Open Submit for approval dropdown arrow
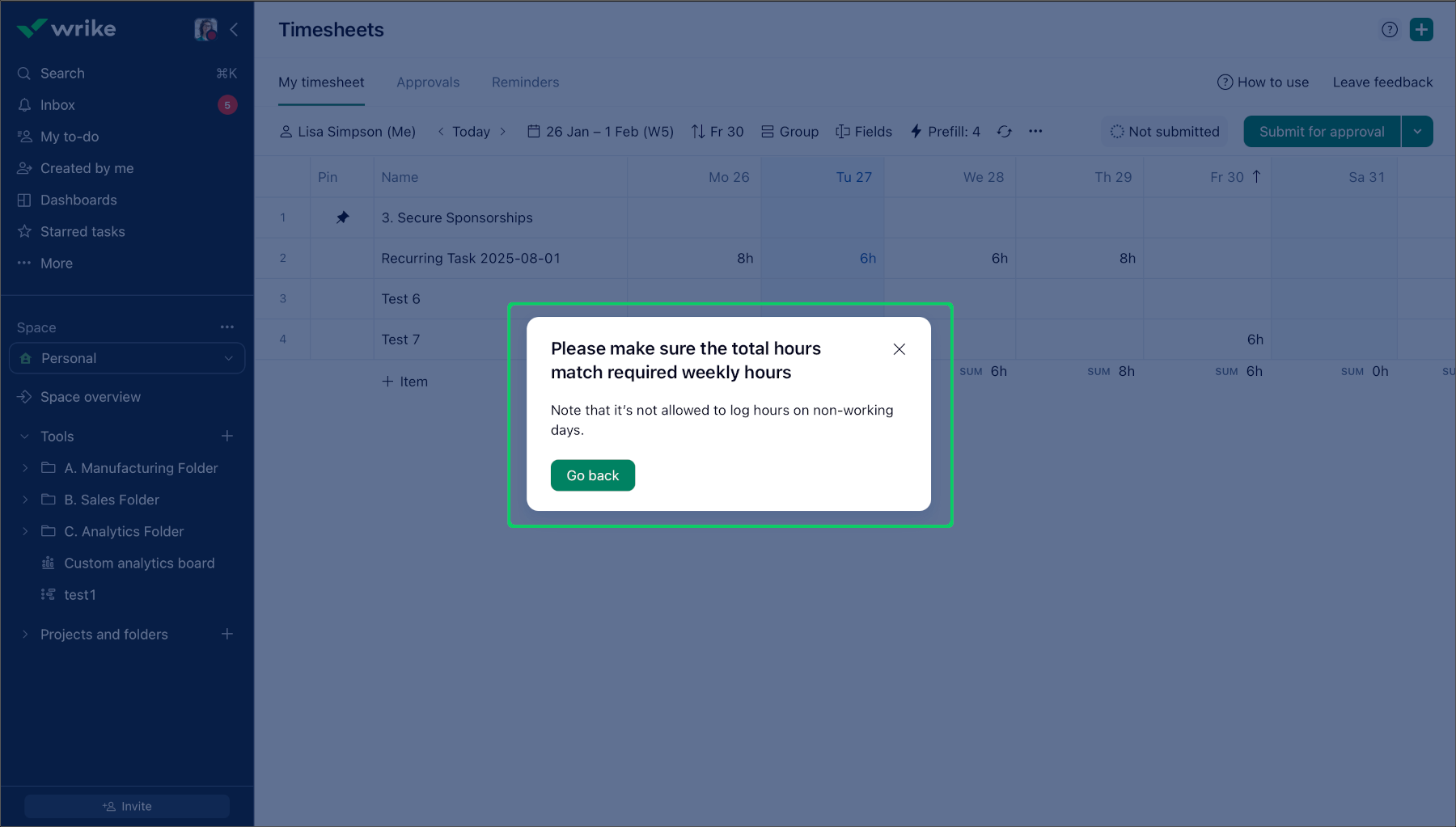 [x=1417, y=131]
